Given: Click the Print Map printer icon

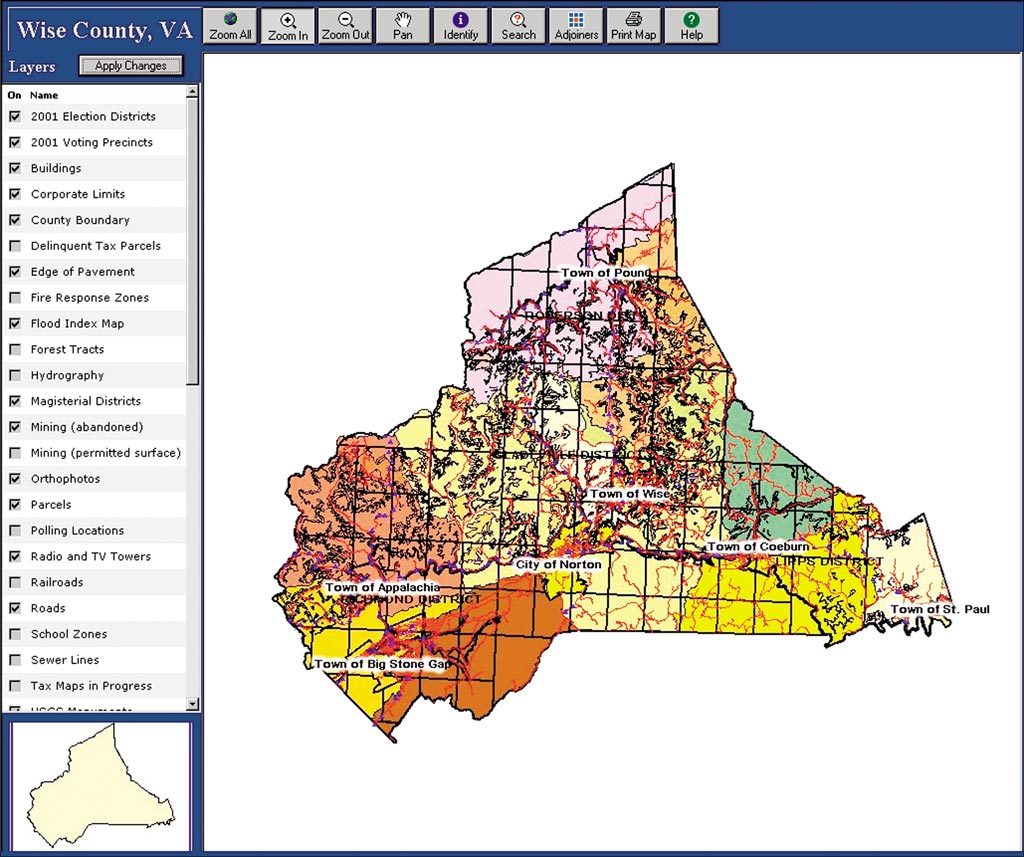Looking at the screenshot, I should (x=633, y=27).
